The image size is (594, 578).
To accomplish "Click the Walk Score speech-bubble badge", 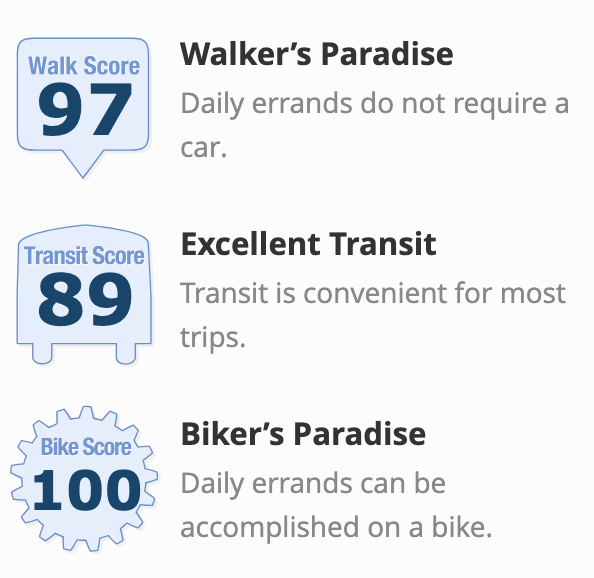I will coord(83,107).
